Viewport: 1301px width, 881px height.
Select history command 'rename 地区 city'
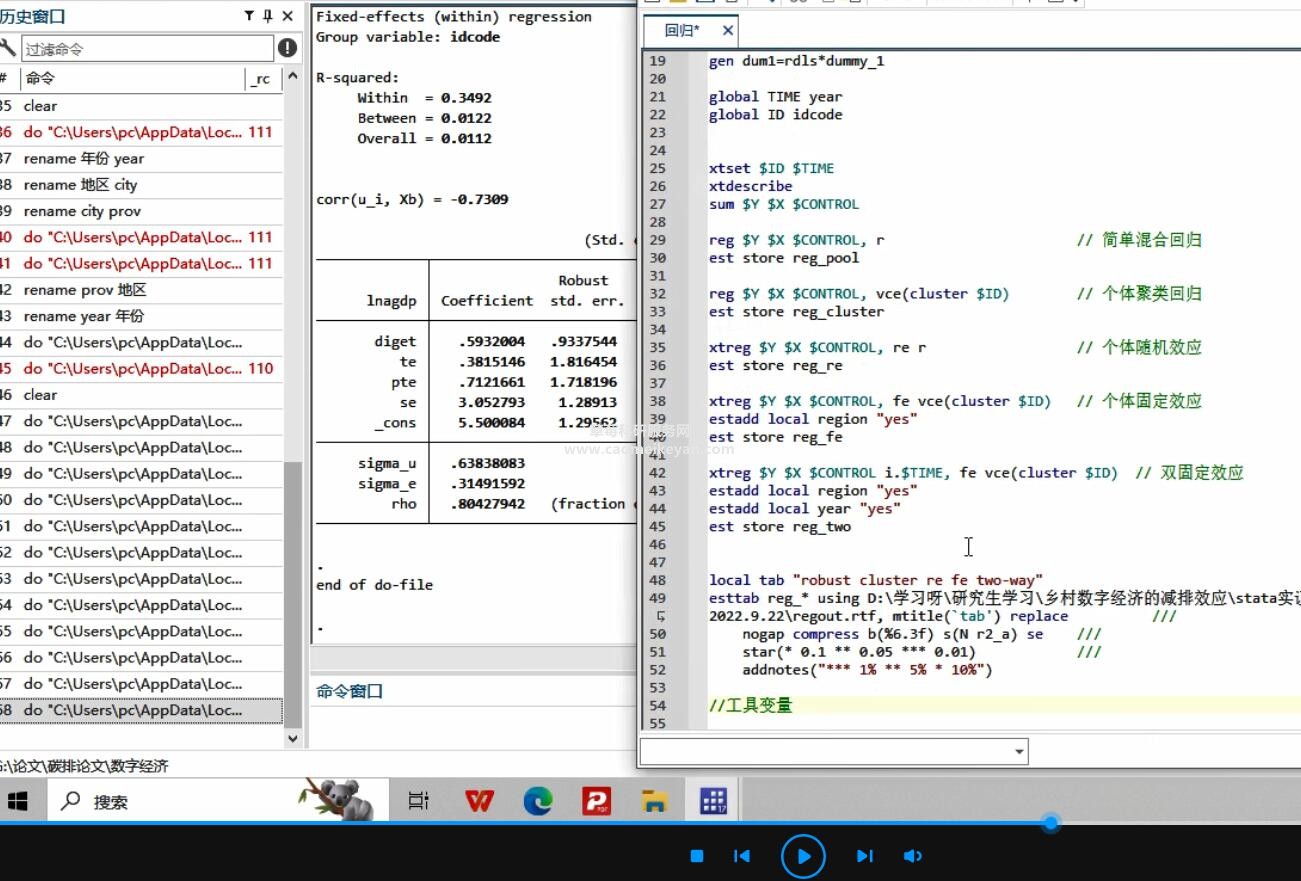pyautogui.click(x=80, y=185)
